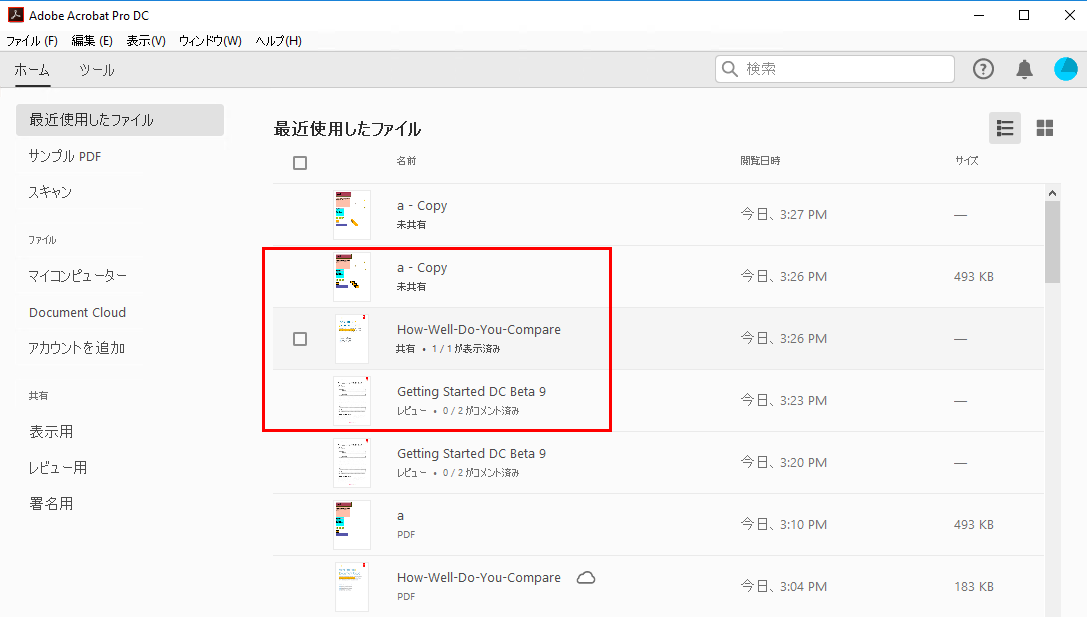Open 表示用 shared files
1087x617 pixels.
click(x=51, y=432)
